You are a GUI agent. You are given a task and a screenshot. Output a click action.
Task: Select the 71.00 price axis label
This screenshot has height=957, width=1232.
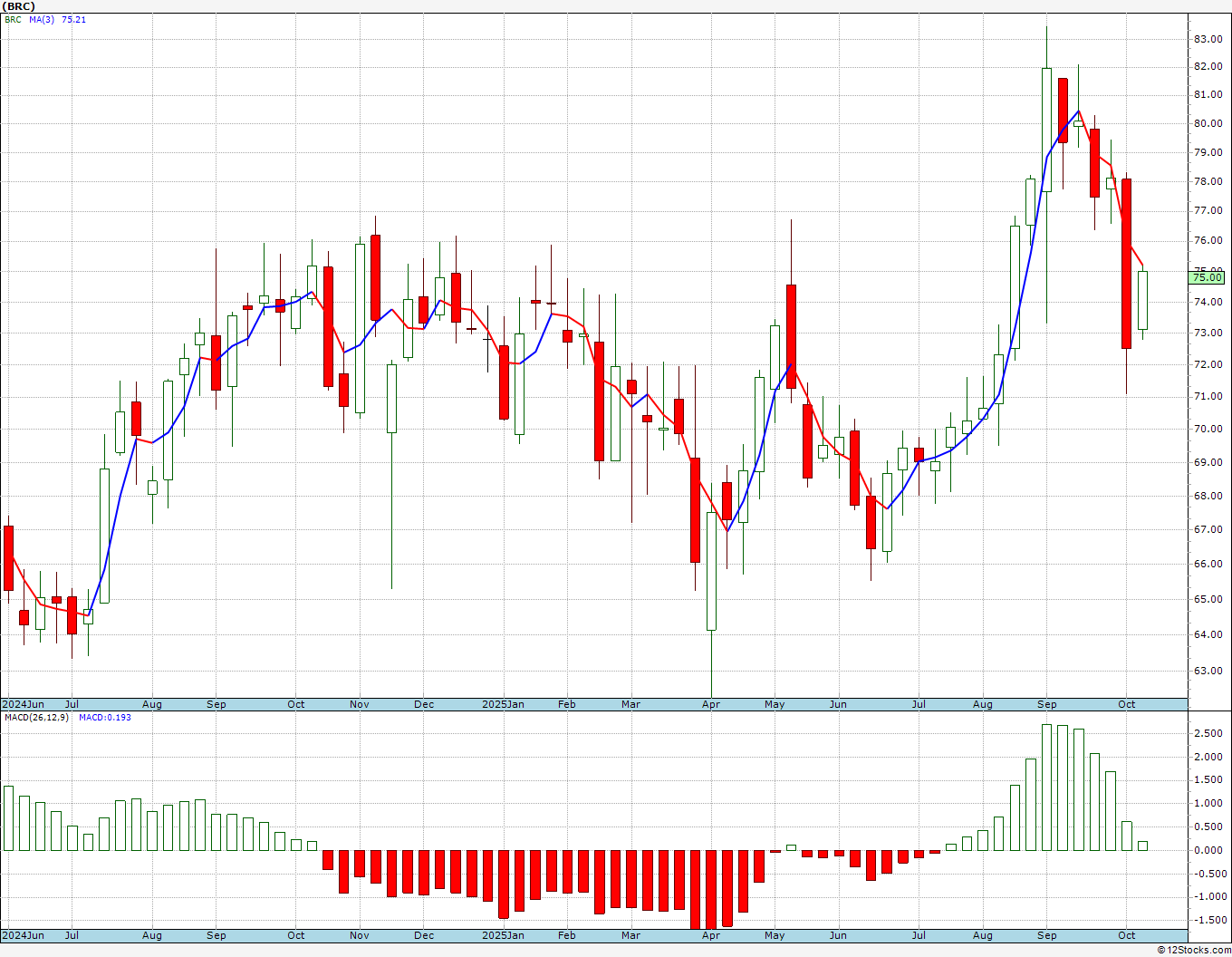(1208, 397)
